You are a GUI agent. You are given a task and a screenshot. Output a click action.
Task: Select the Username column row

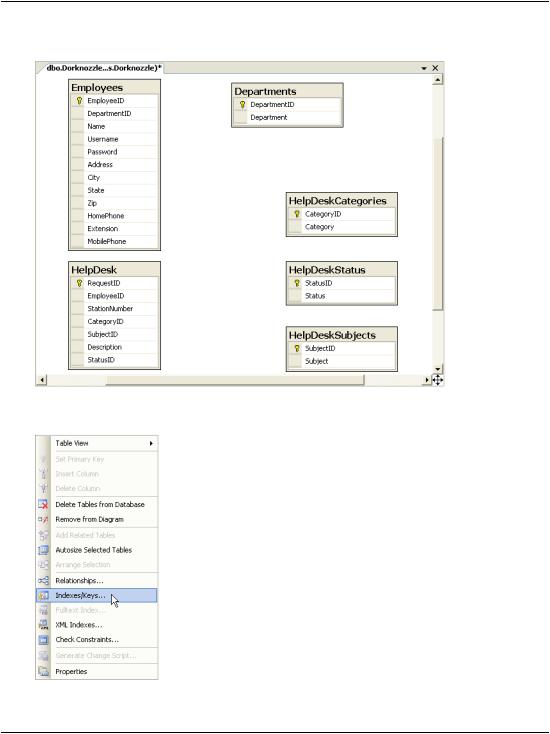pos(115,139)
